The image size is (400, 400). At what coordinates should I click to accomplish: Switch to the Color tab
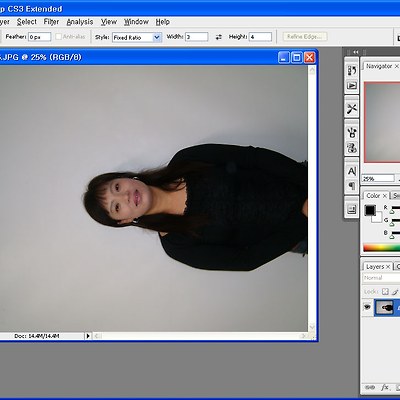coord(373,196)
